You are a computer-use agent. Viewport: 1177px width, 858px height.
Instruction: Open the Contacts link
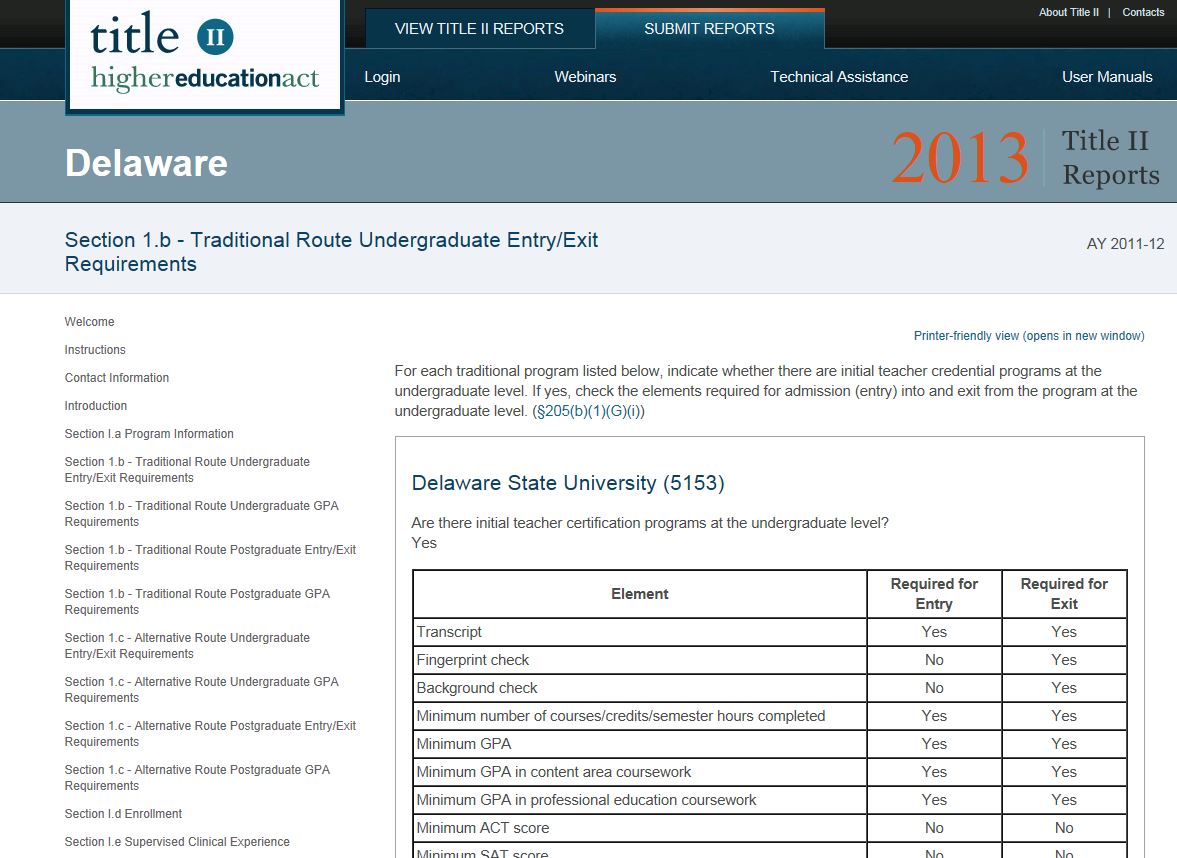(x=1143, y=12)
